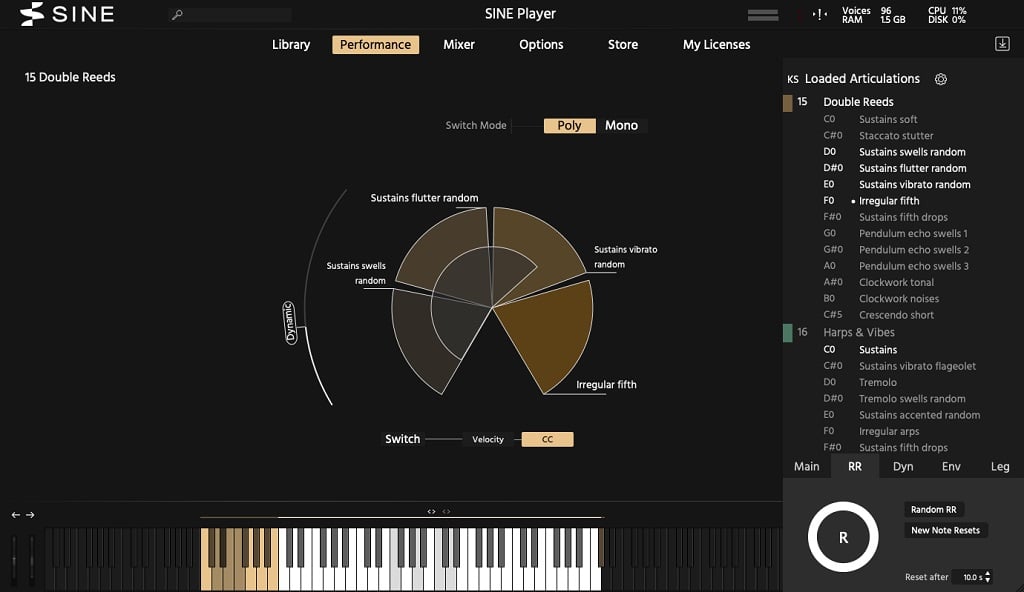Select the 16 Harps & Vibes group header
Screen dimensions: 1024x592
coord(859,333)
